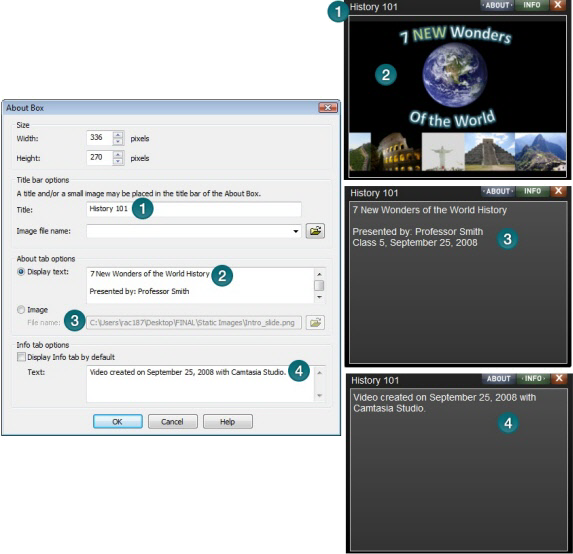Screen dimensions: 573x554
Task: Increase the Width value with up arrow
Action: (x=118, y=134)
